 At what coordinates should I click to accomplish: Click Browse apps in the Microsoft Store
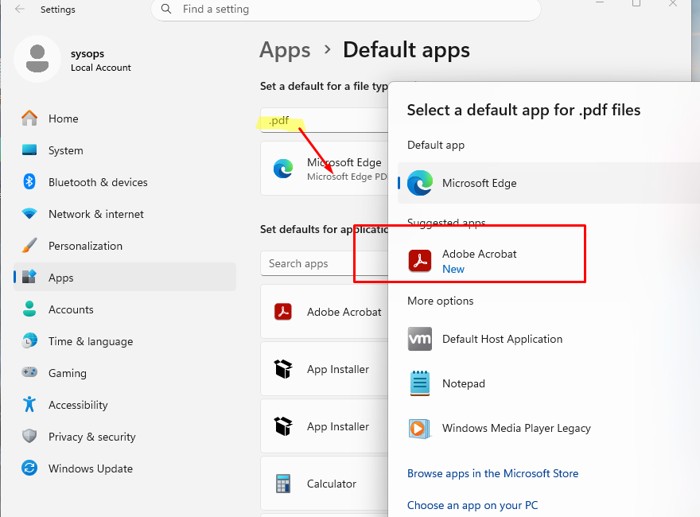coord(492,473)
